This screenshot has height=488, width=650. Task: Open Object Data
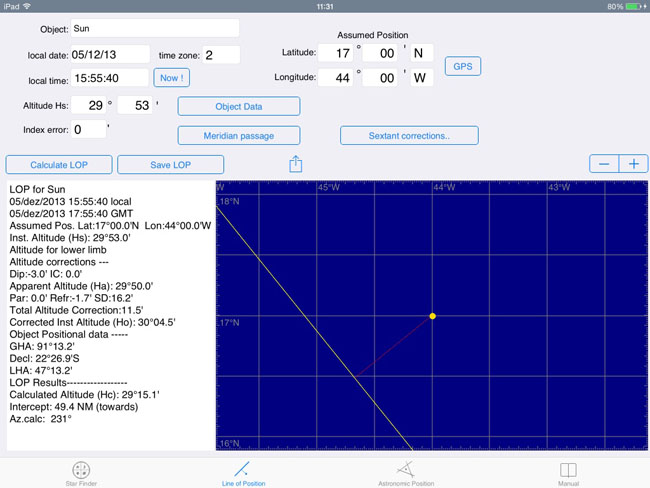(239, 107)
